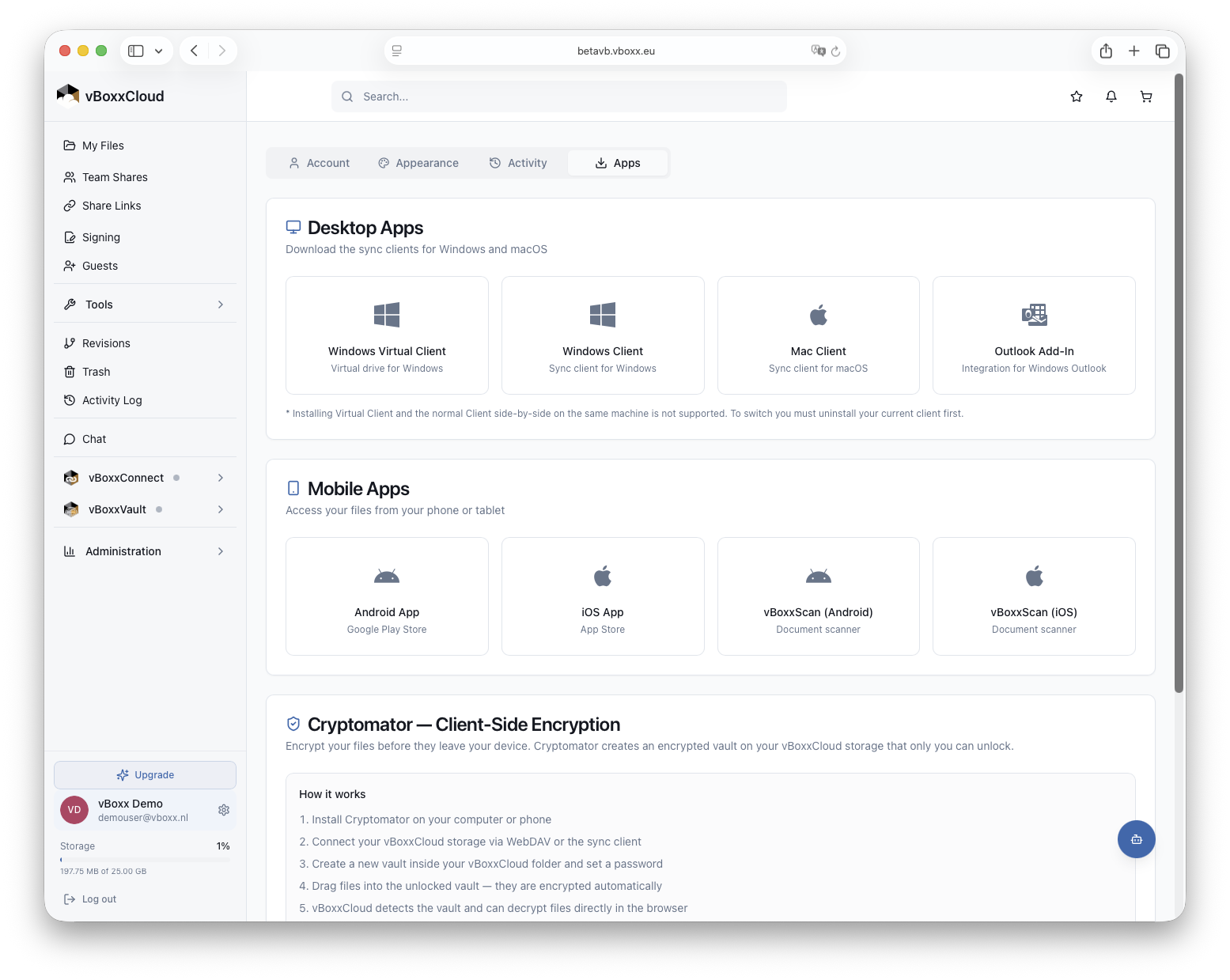1230x980 pixels.
Task: Go back with the browser back arrow
Action: click(x=195, y=51)
